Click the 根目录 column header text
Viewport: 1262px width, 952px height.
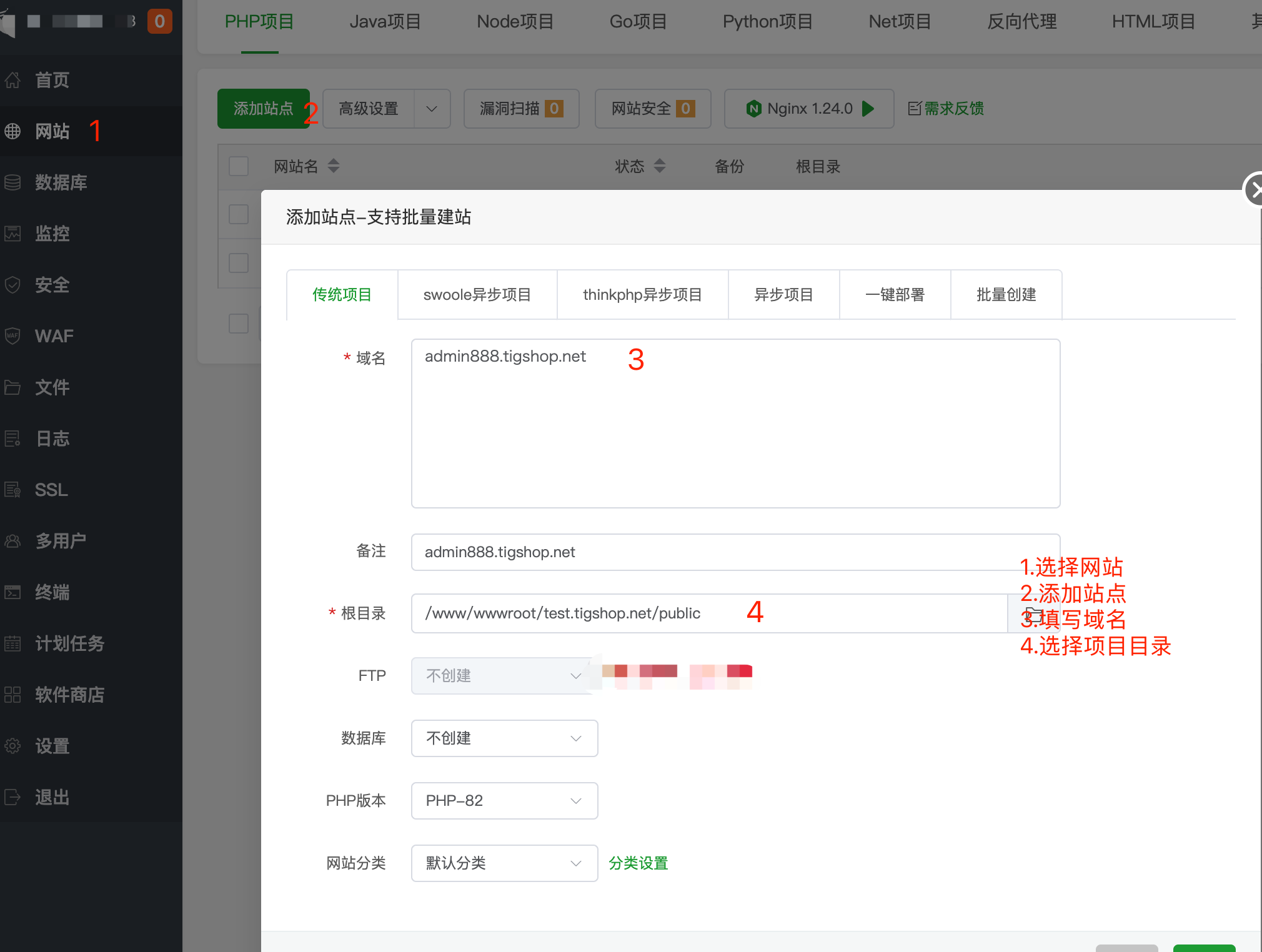[818, 166]
